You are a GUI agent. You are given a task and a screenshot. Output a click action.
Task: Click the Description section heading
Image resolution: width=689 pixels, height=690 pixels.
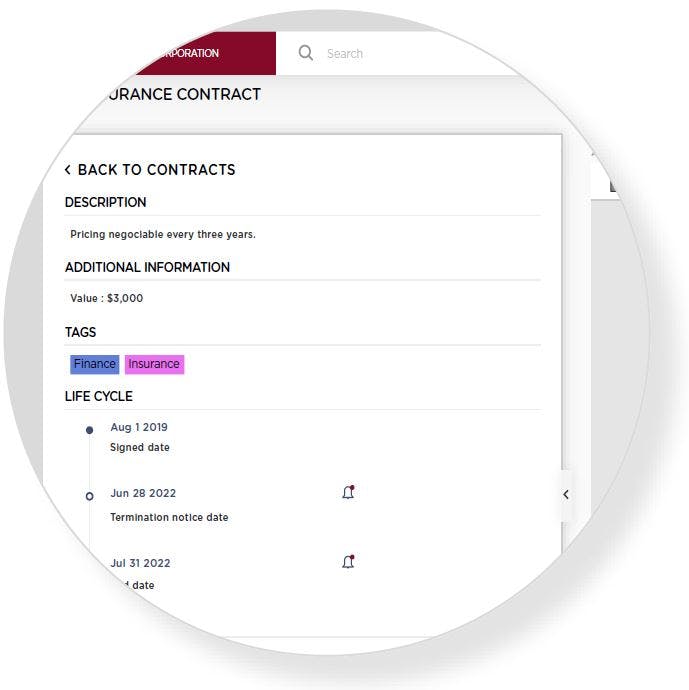pyautogui.click(x=105, y=202)
